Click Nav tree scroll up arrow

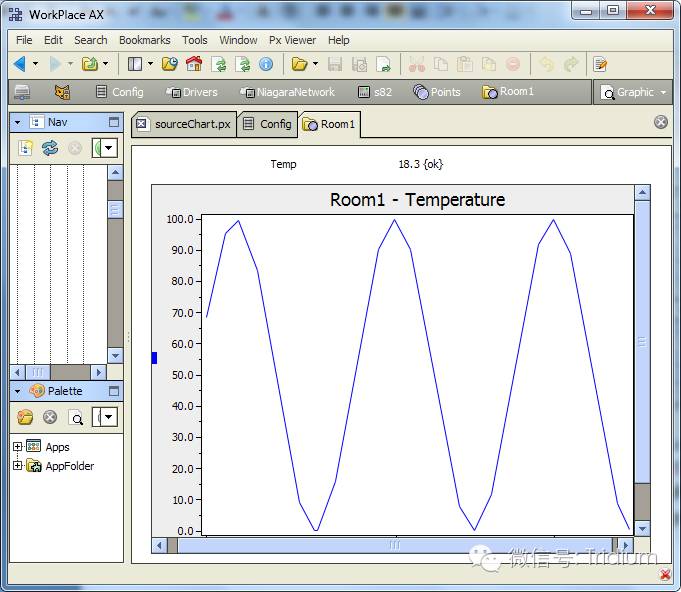(115, 172)
